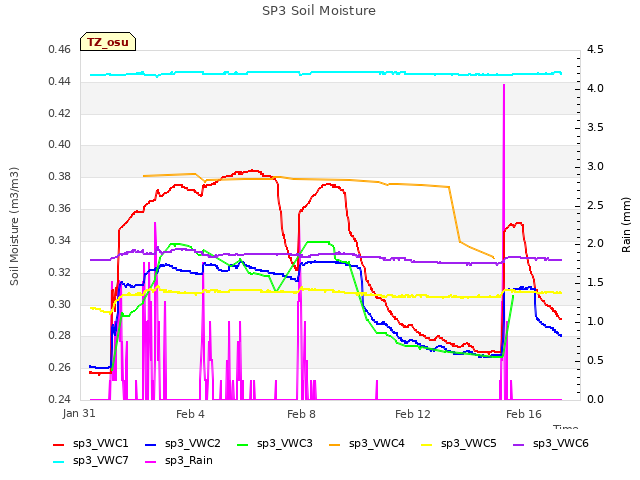Toggle the sp3_VWC6 legend entry
The image size is (640, 480).
(551, 443)
